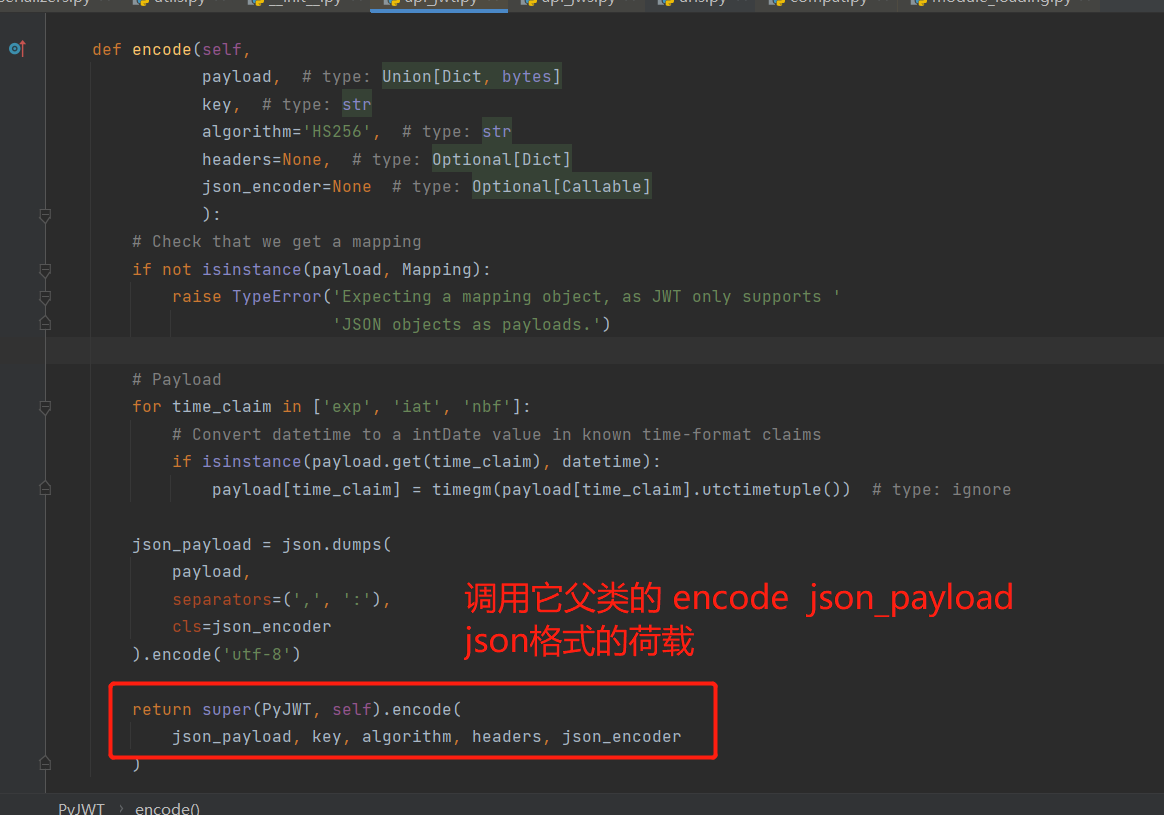Click the '# Check that we get a mapping' comment
Image resolution: width=1164 pixels, height=815 pixels.
pos(277,242)
